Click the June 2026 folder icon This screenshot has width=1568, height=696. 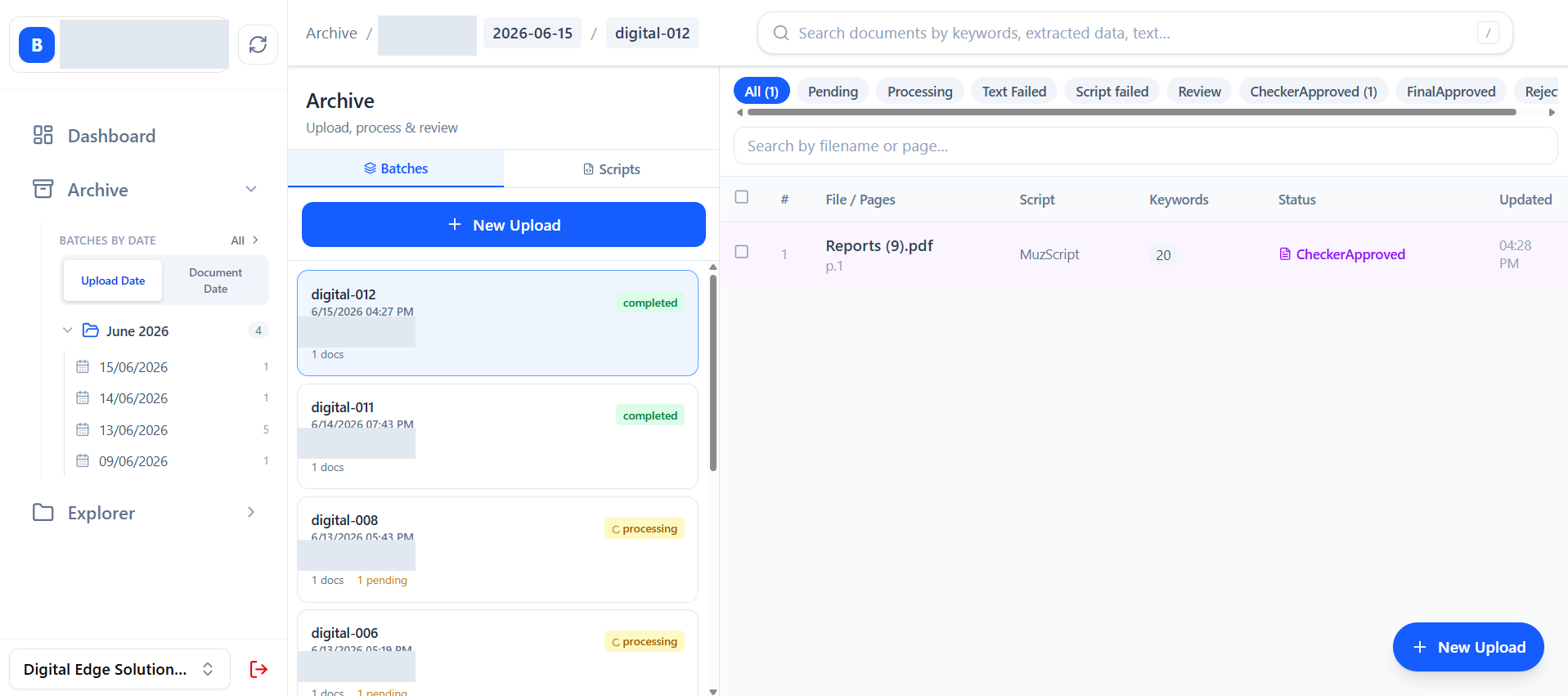click(91, 330)
